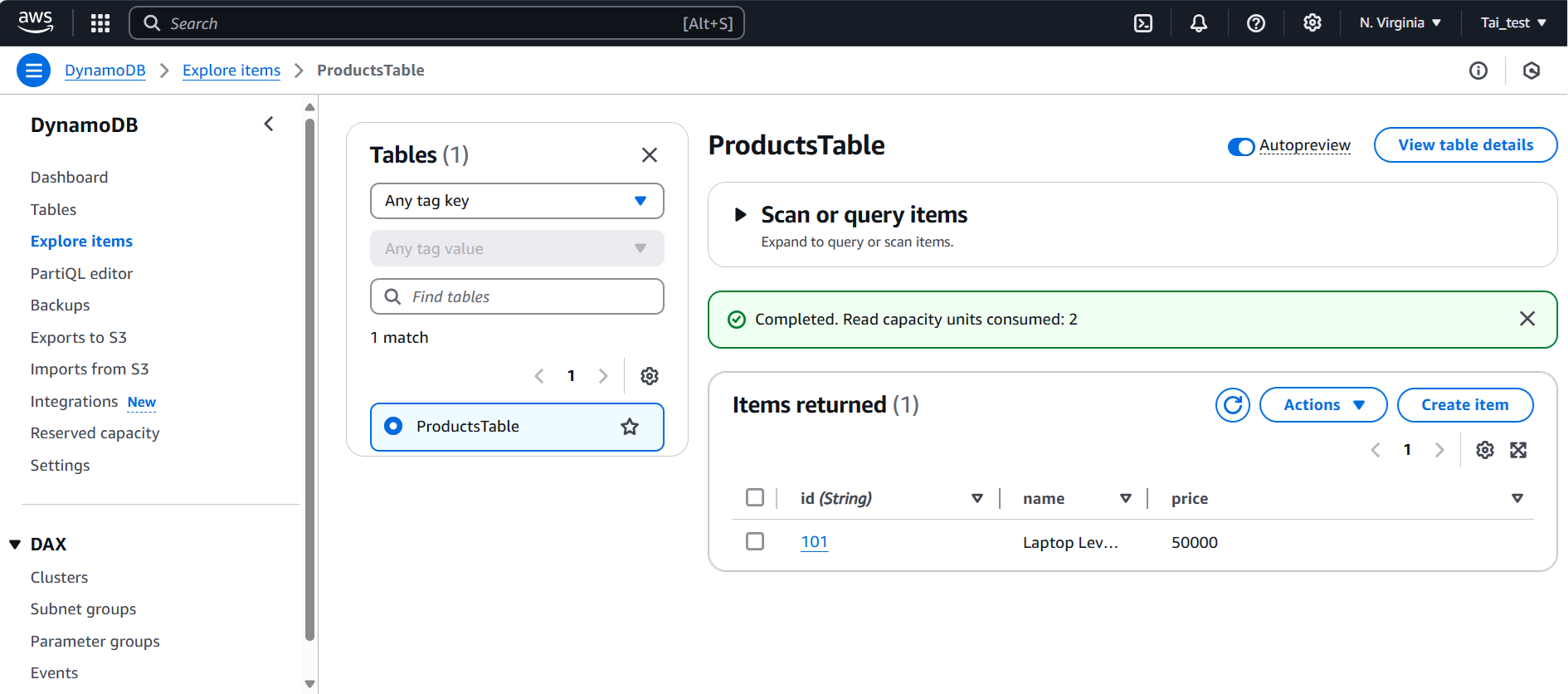The image size is (1568, 694).
Task: Click the Create item button
Action: (1465, 405)
